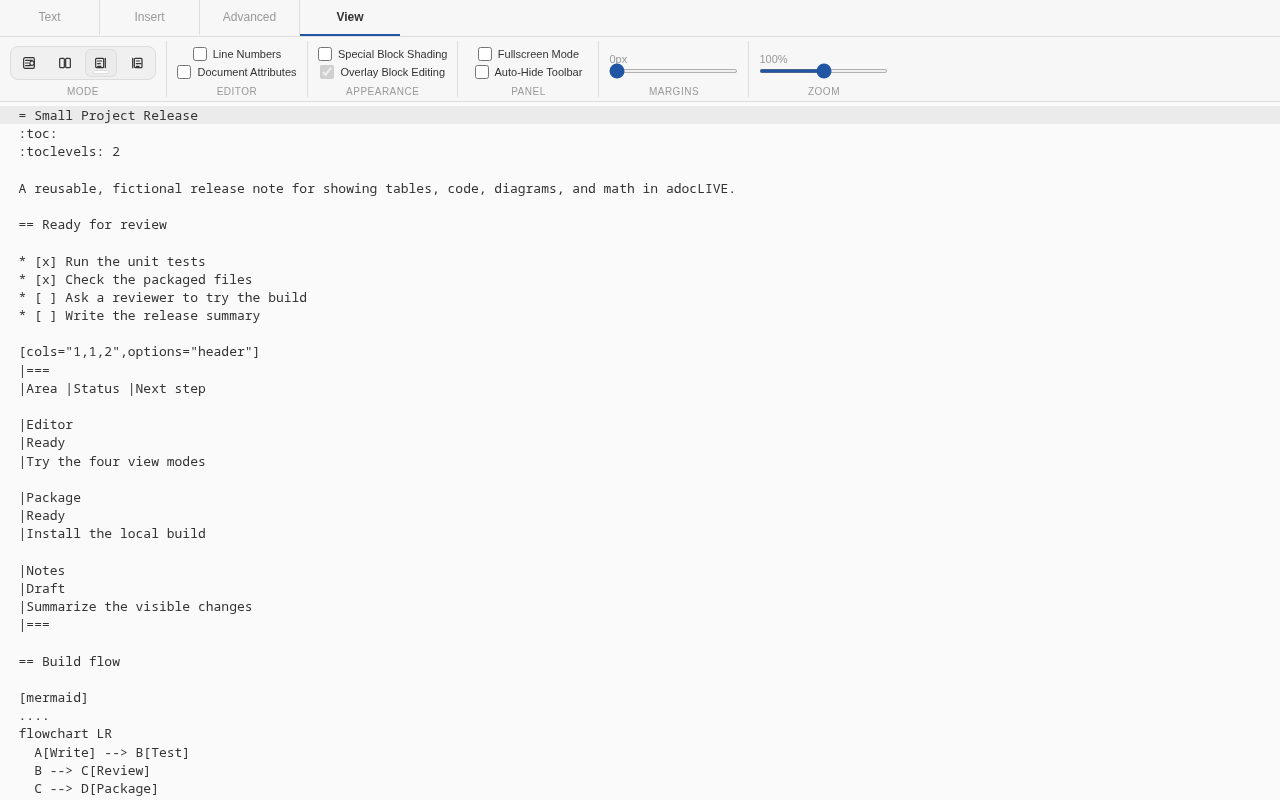
Task: Click the '|Install the local build' line
Action: point(112,533)
